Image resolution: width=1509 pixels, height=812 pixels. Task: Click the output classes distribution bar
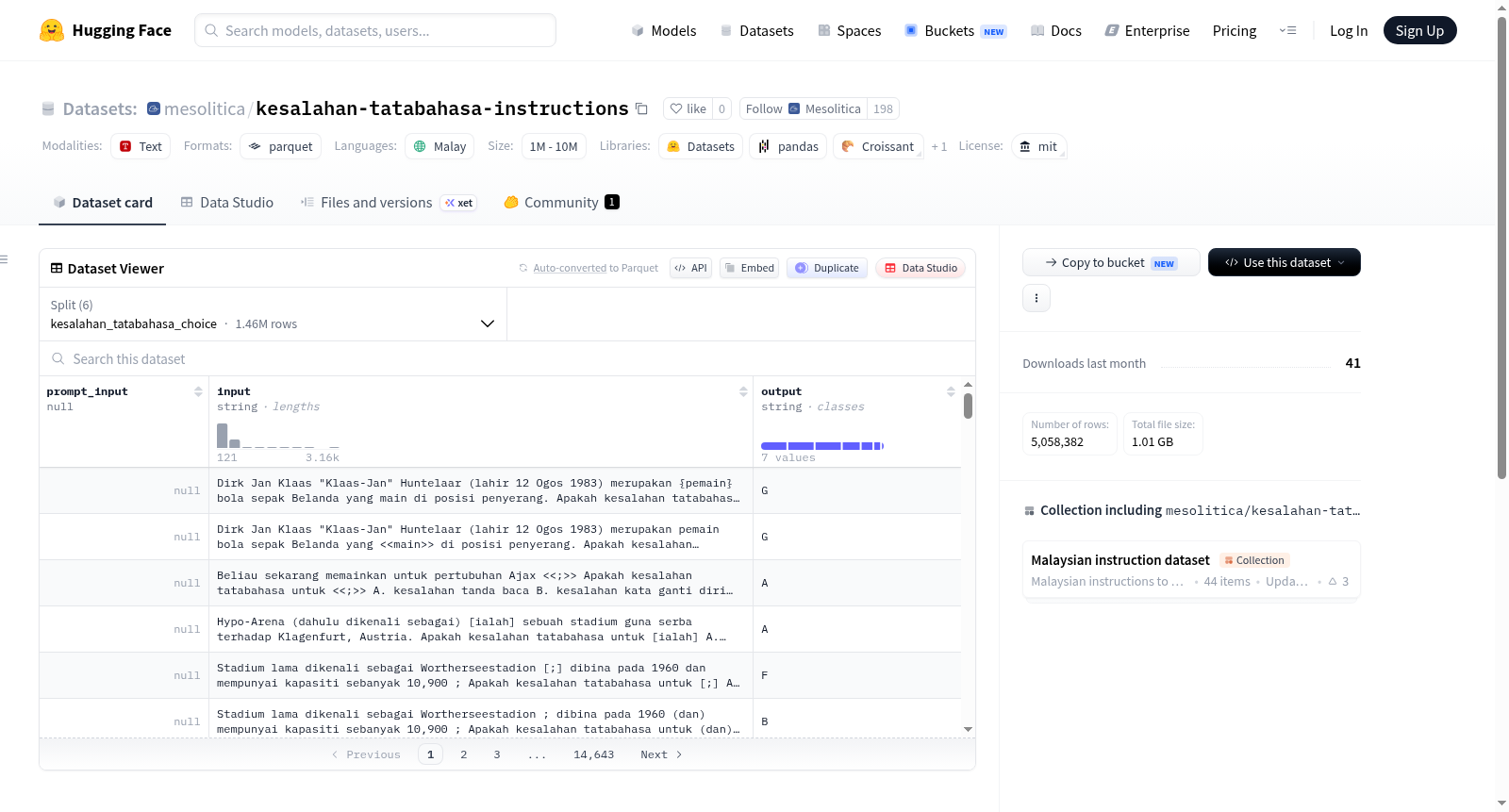(x=822, y=445)
